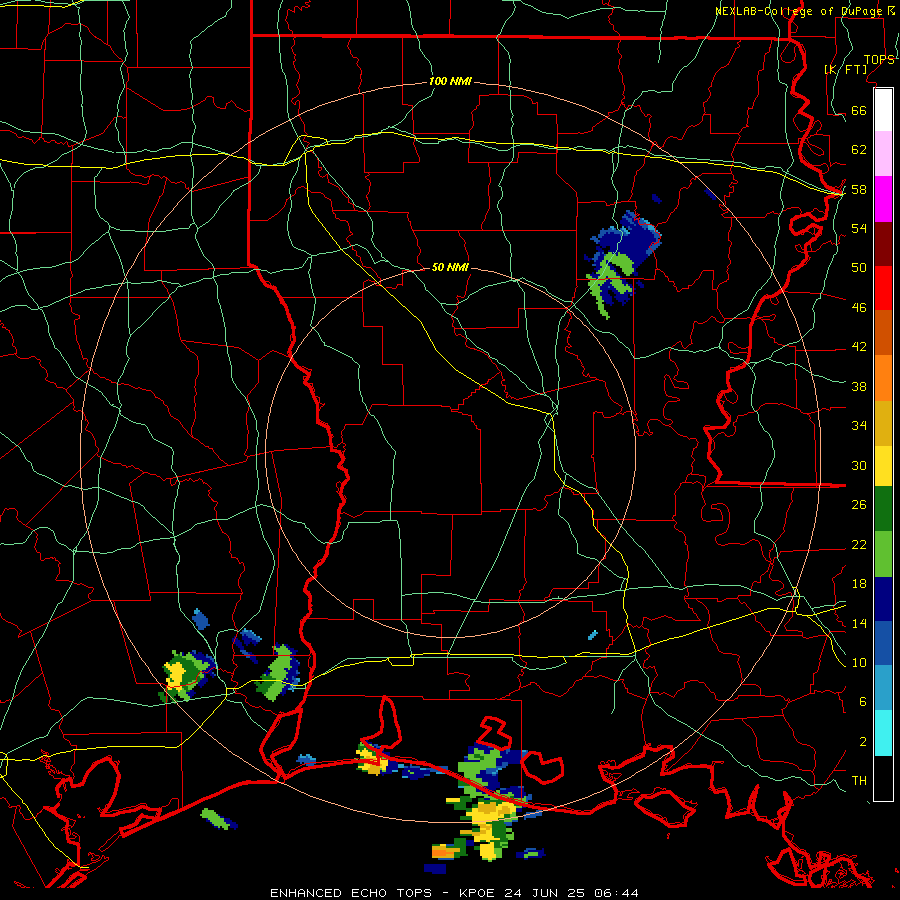Click the "06:44" timestamp in caption
The height and width of the screenshot is (900, 900).
(x=616, y=893)
